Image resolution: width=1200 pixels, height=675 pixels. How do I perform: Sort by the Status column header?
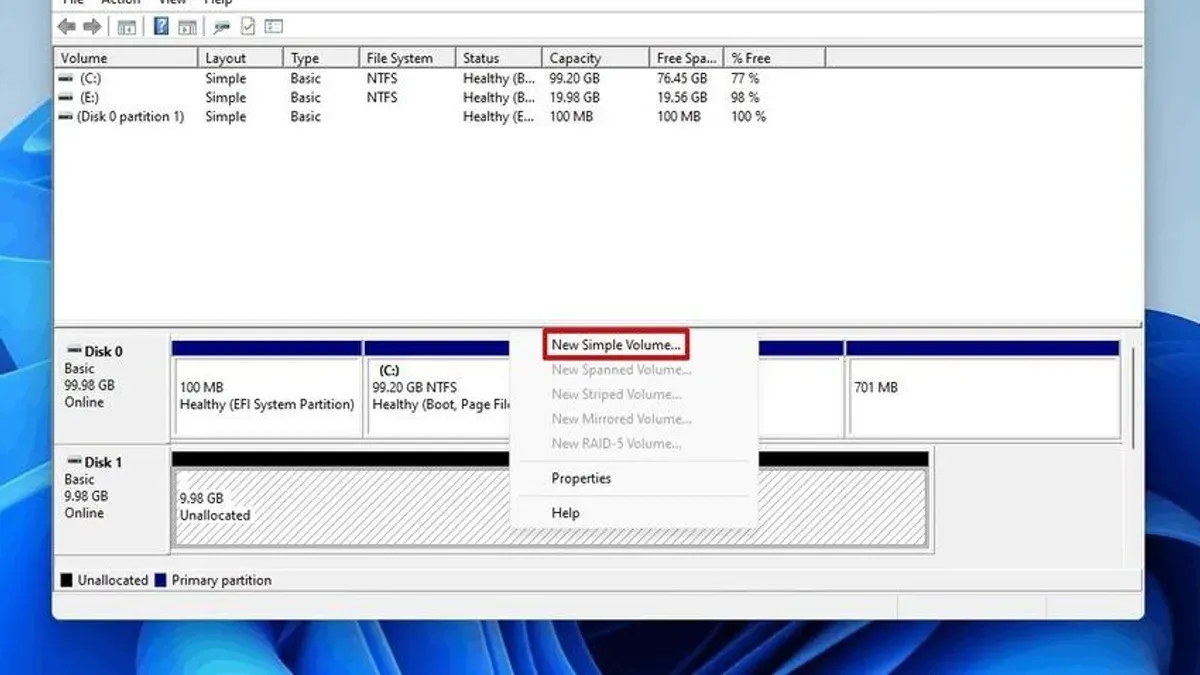498,58
